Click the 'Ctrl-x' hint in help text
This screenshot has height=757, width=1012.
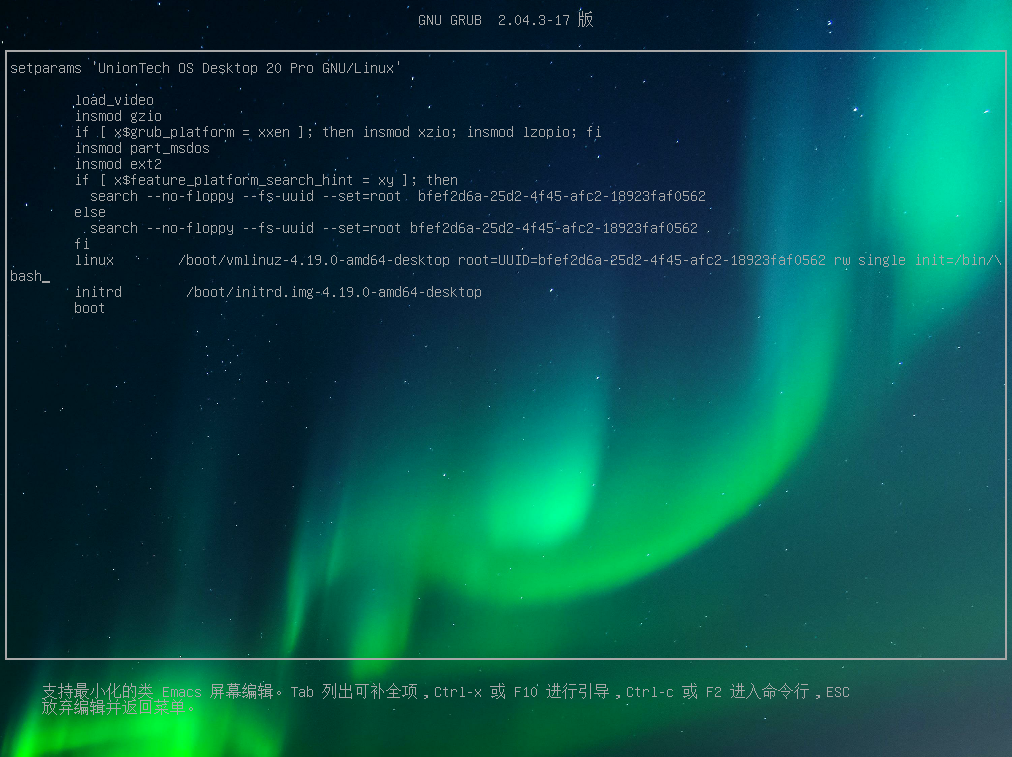pyautogui.click(x=459, y=692)
